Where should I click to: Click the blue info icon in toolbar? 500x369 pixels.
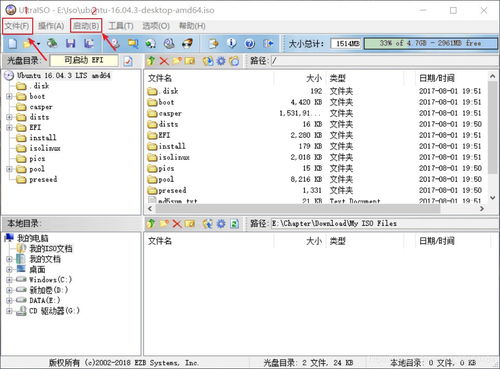pyautogui.click(x=231, y=43)
